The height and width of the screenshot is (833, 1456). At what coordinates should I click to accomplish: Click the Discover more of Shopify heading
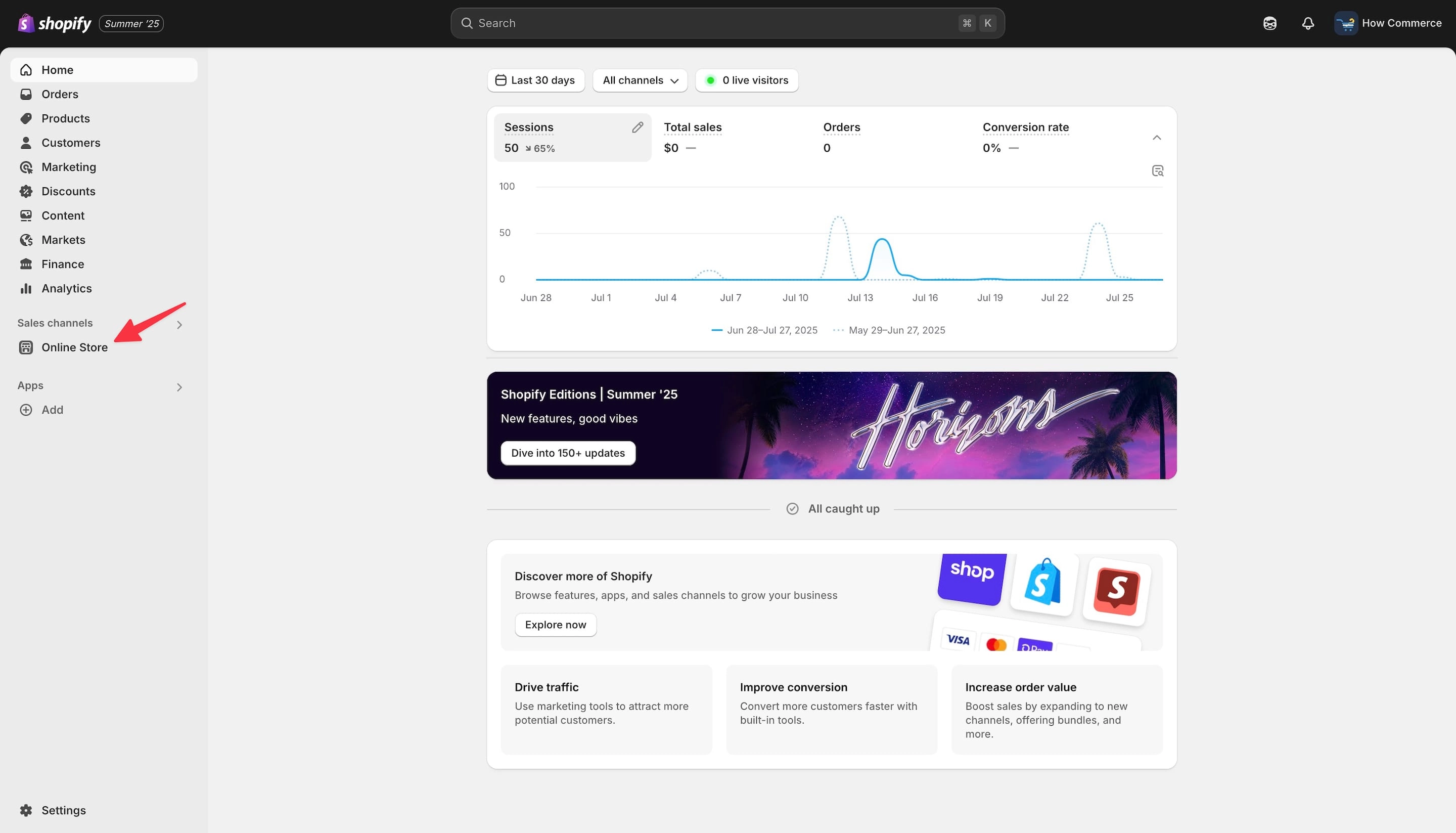pos(583,577)
